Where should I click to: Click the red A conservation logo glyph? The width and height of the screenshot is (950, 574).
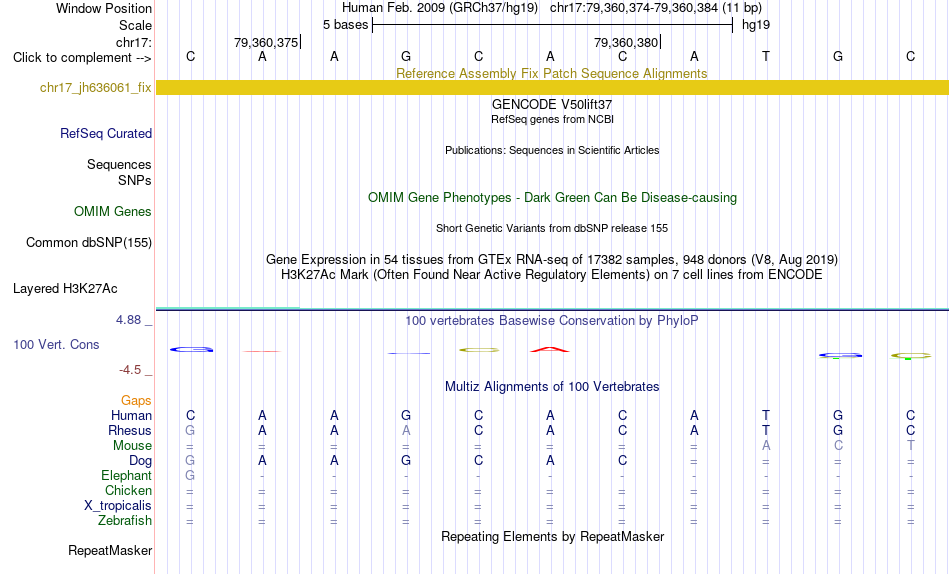point(550,349)
